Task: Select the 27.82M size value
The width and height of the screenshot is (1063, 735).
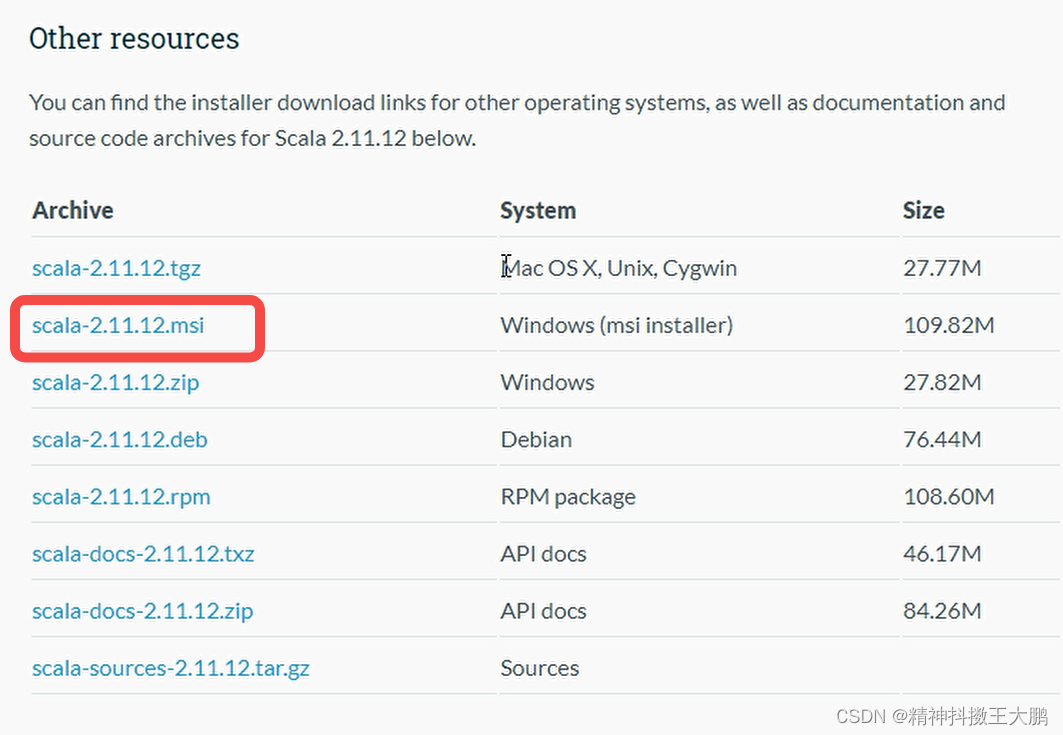Action: 942,382
